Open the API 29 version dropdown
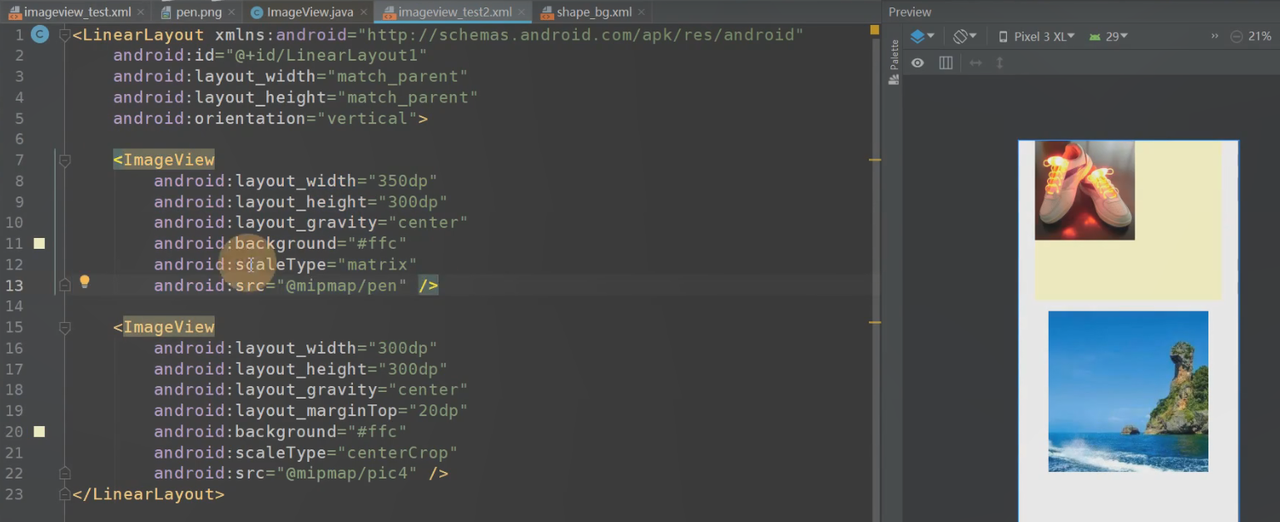 point(1108,36)
